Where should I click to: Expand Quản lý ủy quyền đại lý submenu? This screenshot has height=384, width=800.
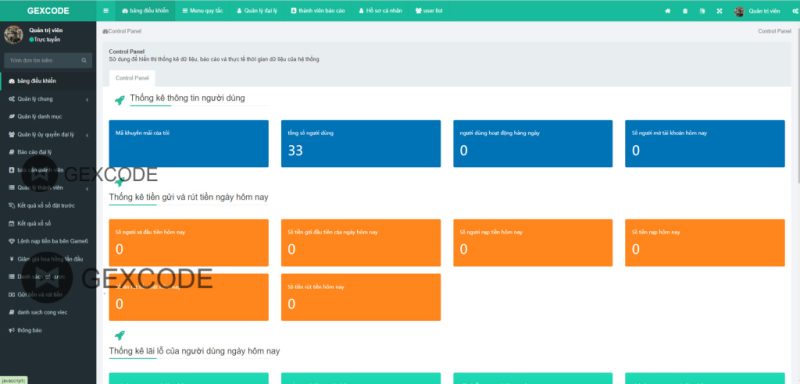pyautogui.click(x=48, y=135)
